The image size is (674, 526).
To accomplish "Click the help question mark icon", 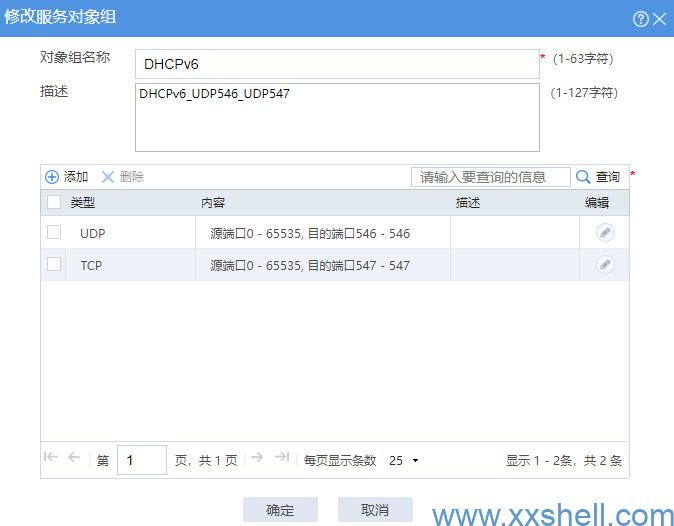I will pos(641,19).
